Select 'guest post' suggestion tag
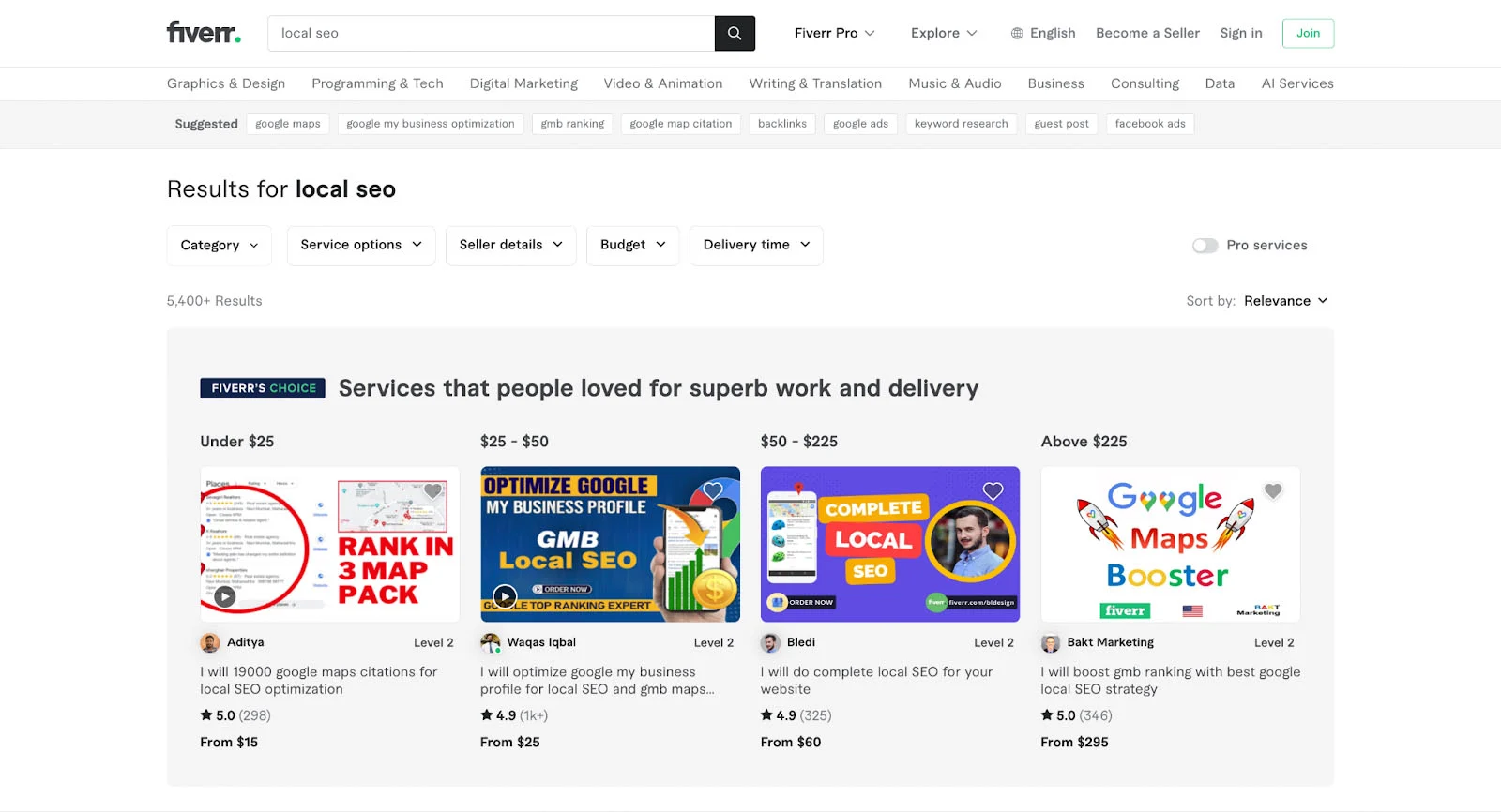Image resolution: width=1501 pixels, height=812 pixels. pyautogui.click(x=1062, y=124)
